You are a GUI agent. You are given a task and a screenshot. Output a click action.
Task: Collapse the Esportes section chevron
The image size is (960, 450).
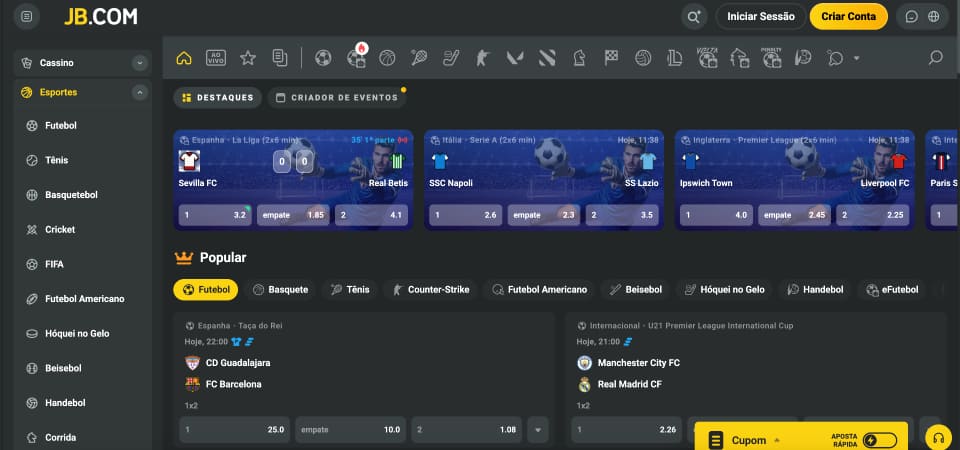140,92
